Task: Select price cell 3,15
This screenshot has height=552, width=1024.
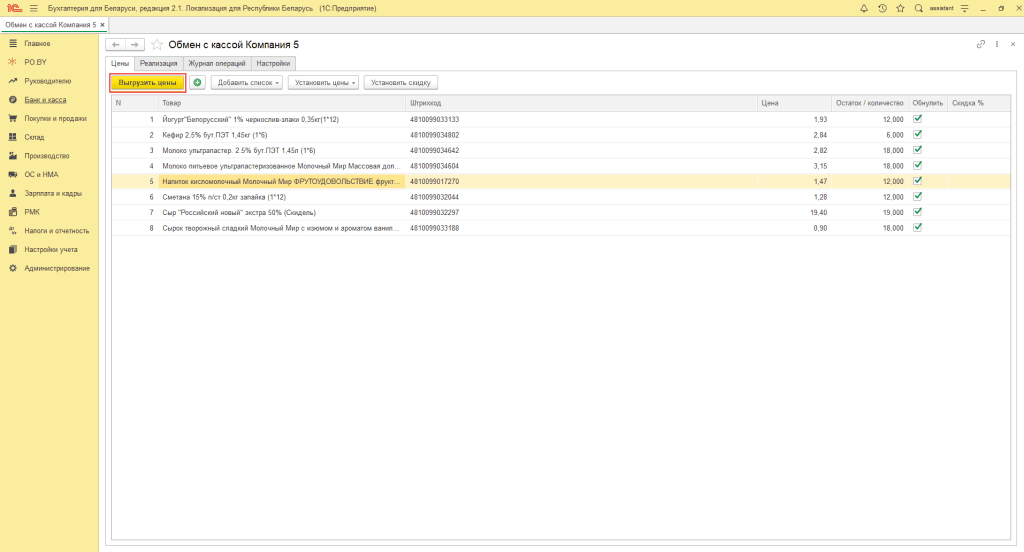Action: click(794, 166)
